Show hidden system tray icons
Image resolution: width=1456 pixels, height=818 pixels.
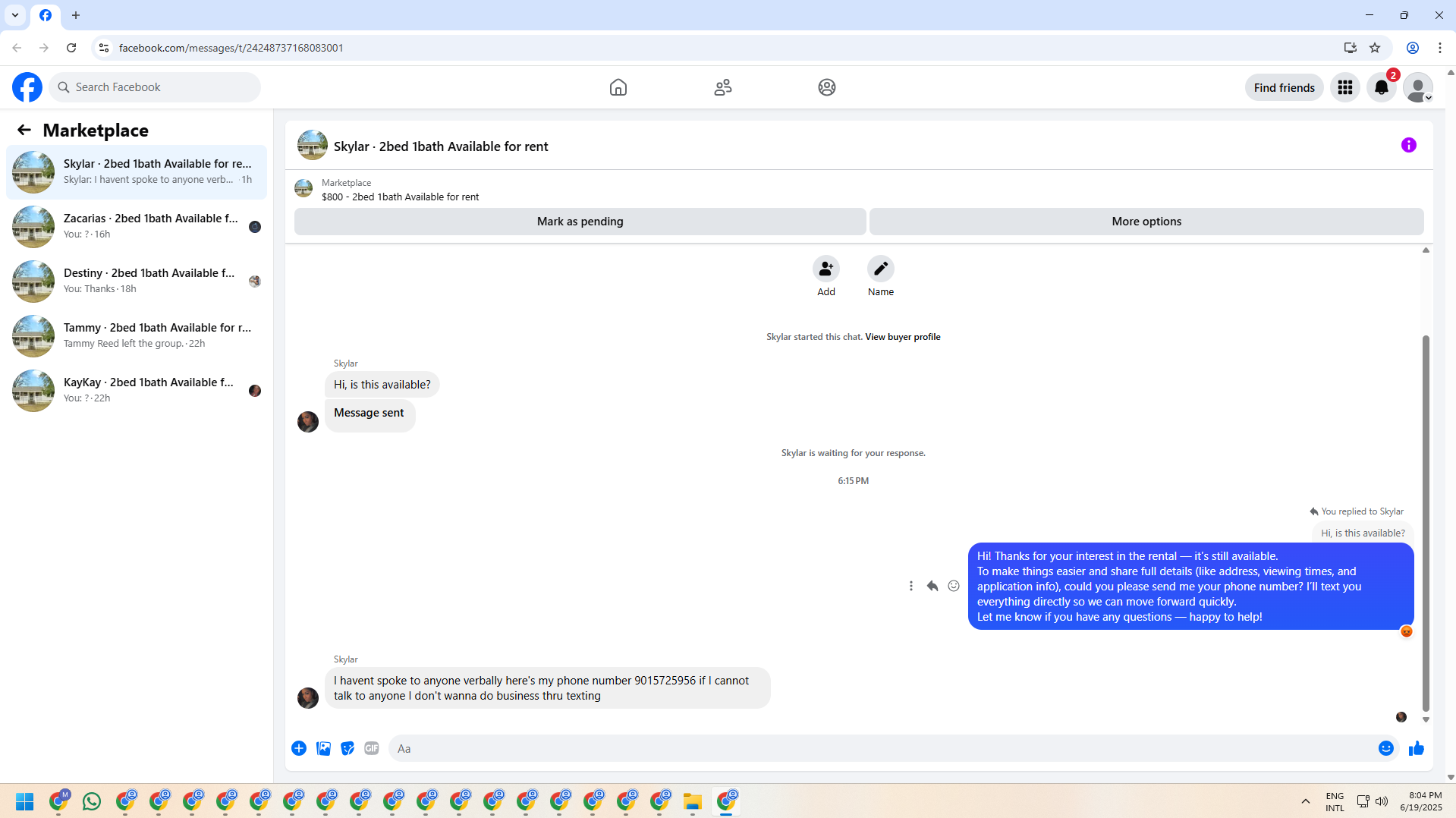(x=1306, y=801)
